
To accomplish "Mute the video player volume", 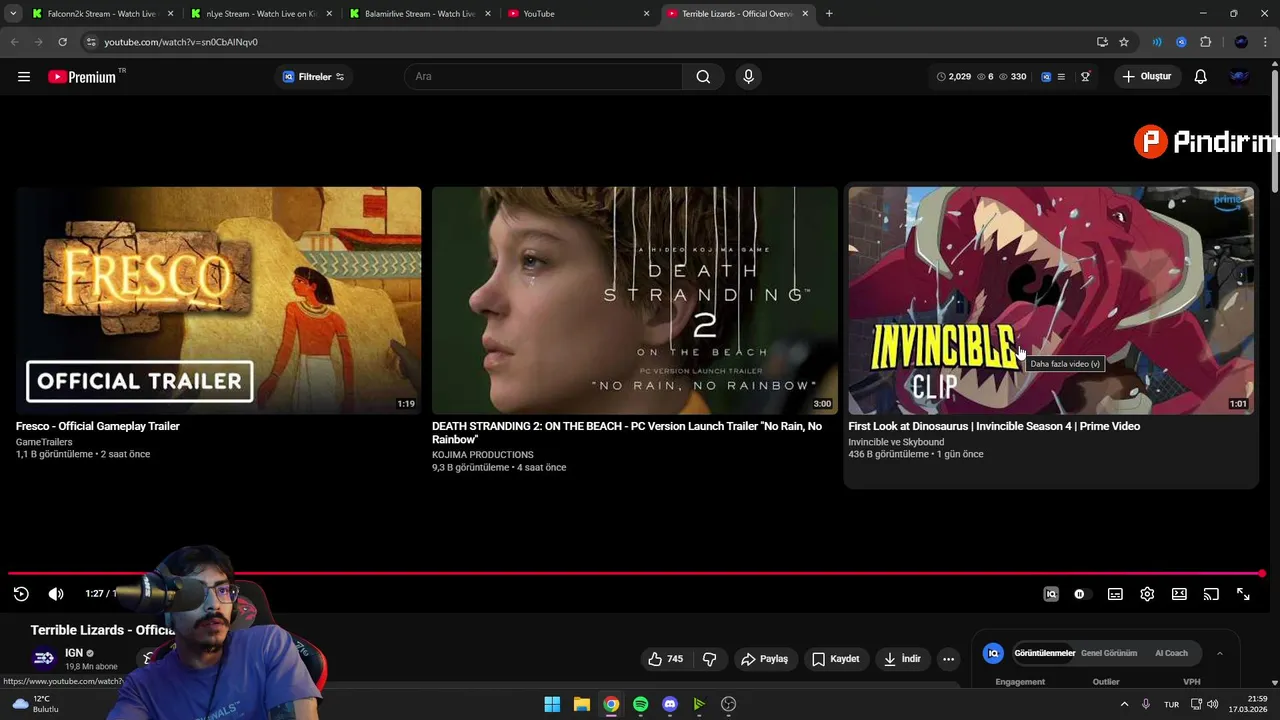I will point(56,594).
